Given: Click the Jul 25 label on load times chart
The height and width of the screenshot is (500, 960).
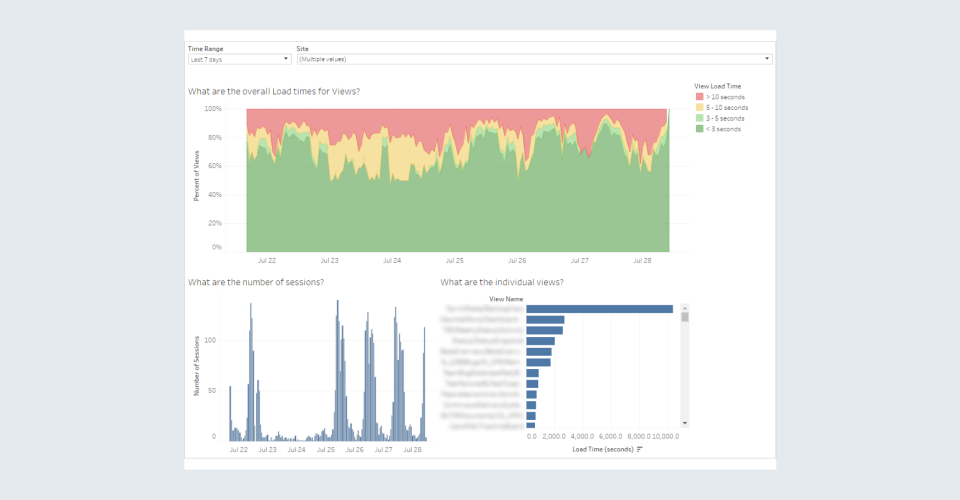Looking at the screenshot, I should coord(455,260).
